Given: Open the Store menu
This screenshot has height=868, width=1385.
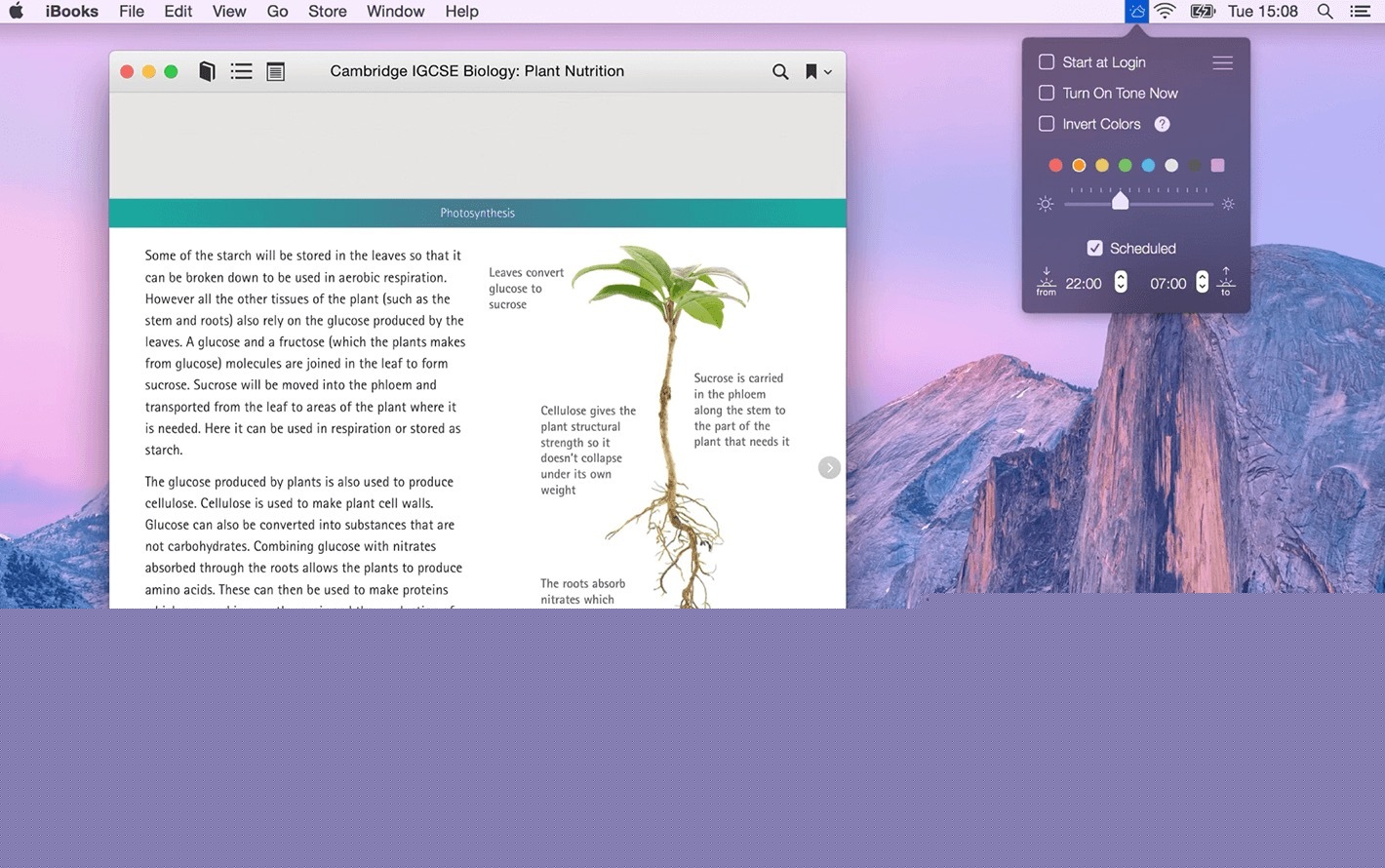Looking at the screenshot, I should pos(327,12).
